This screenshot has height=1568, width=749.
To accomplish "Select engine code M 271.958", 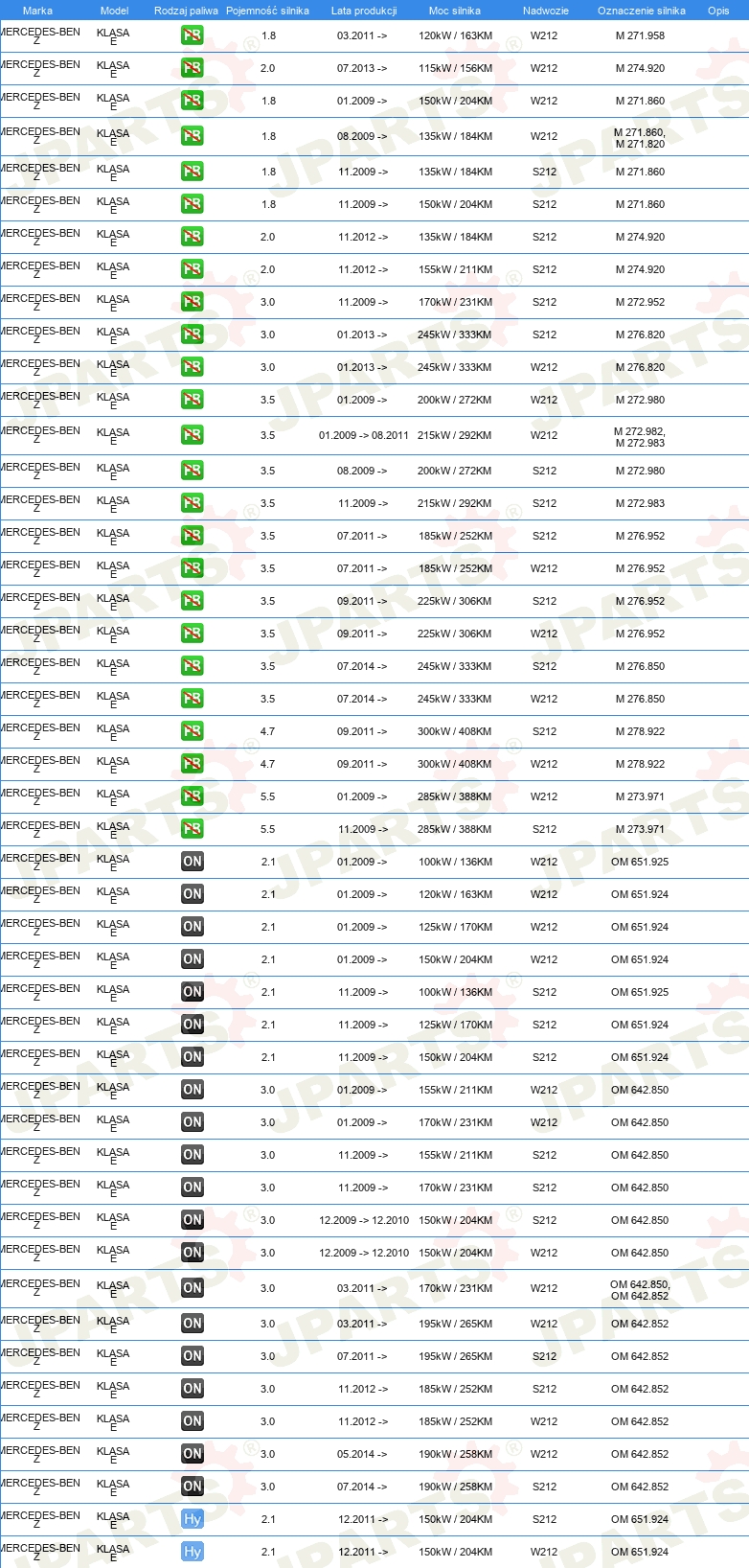I will pos(640,35).
